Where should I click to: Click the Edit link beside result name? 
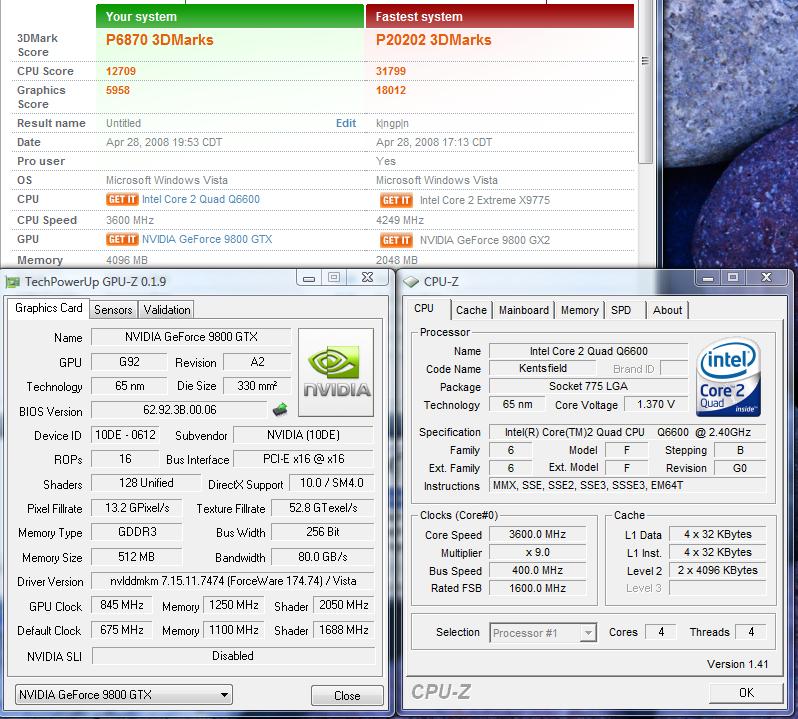(x=346, y=123)
